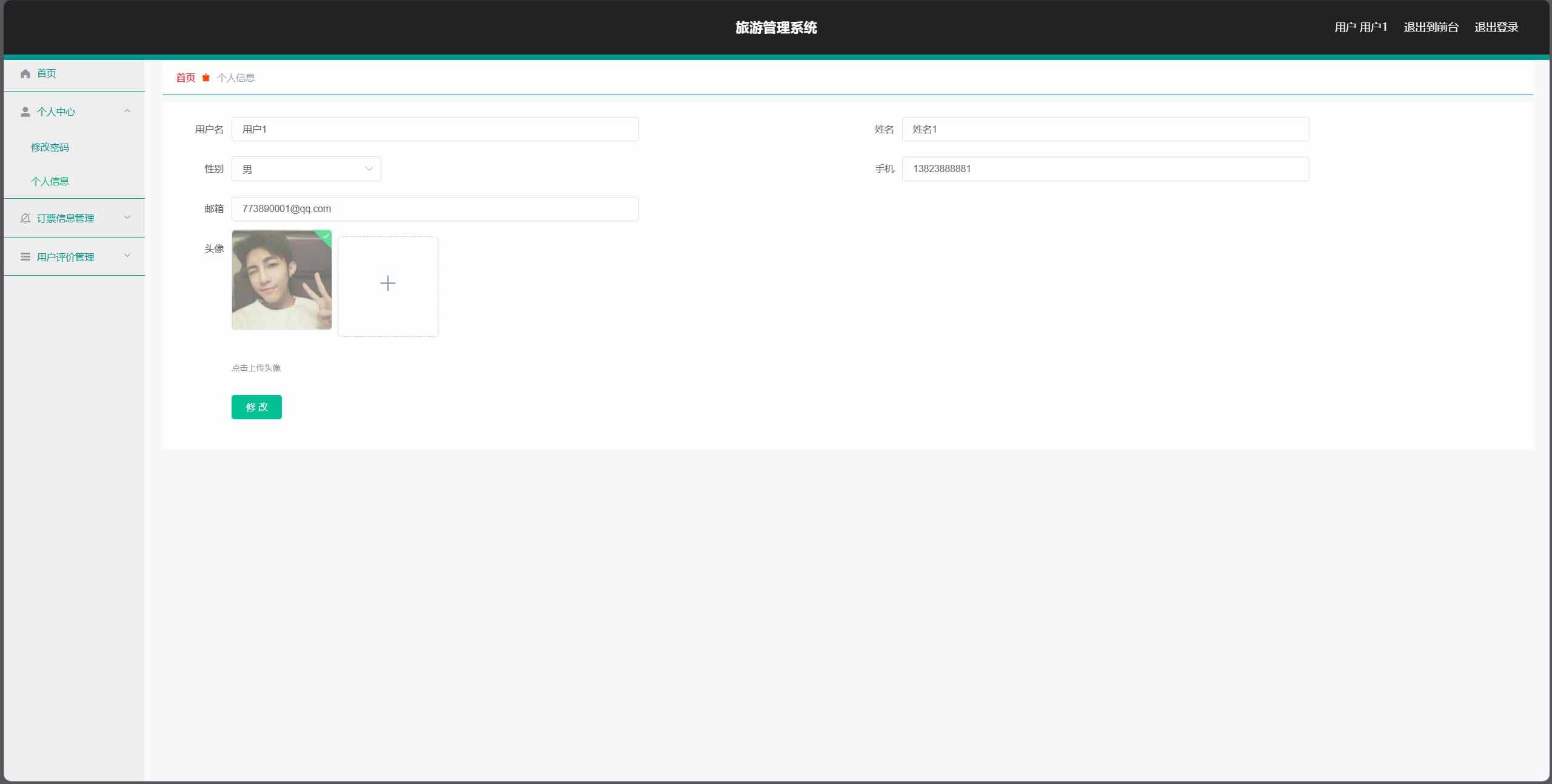Collapse the 个人中心 submenu chevron
Image resolution: width=1552 pixels, height=784 pixels.
coord(127,111)
